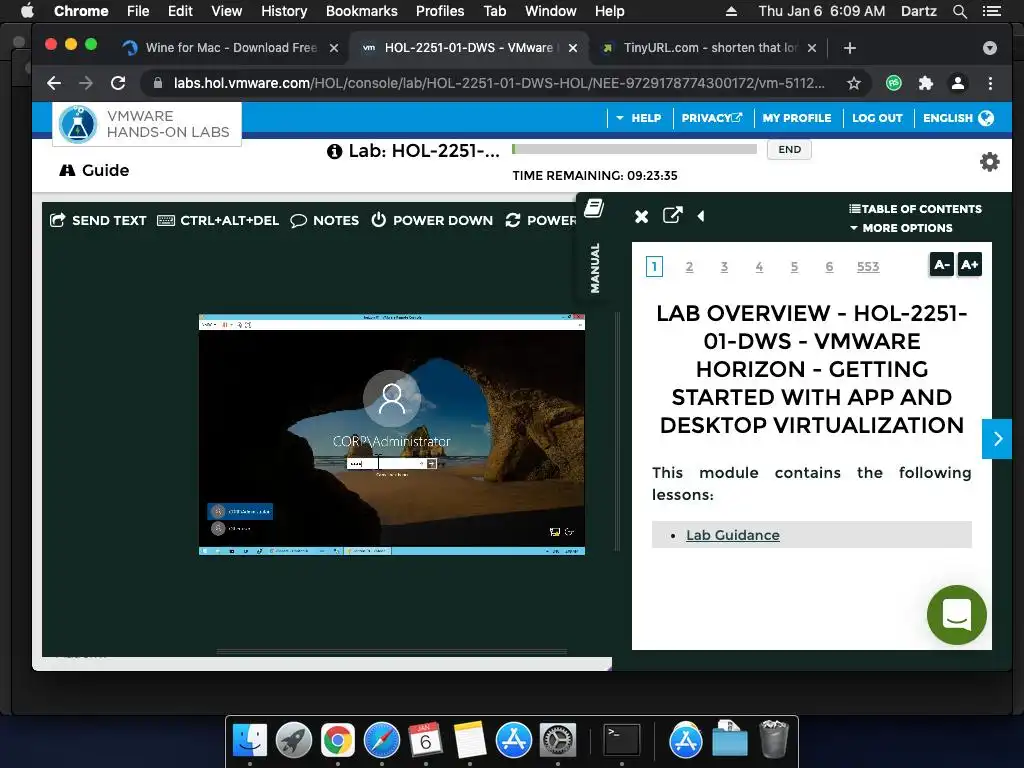Open lab settings gear icon

coord(989,161)
